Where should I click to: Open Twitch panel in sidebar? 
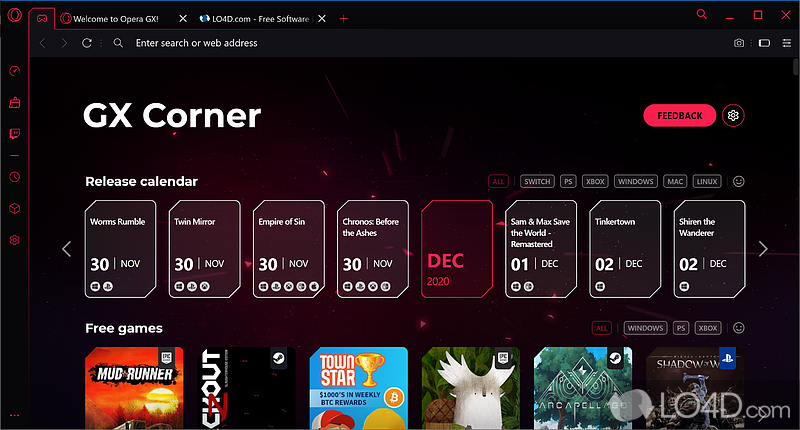coord(14,134)
